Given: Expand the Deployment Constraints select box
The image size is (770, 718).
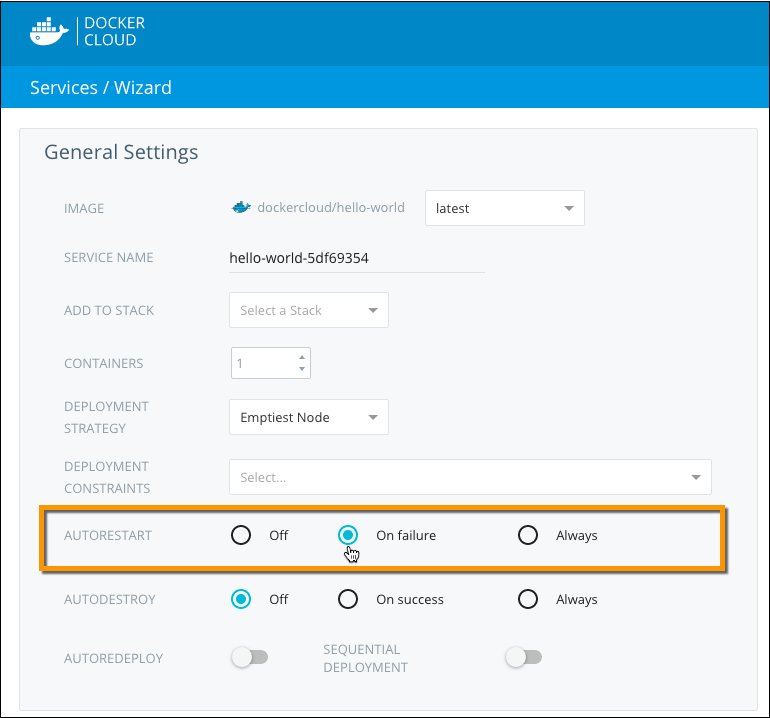Looking at the screenshot, I should [470, 477].
